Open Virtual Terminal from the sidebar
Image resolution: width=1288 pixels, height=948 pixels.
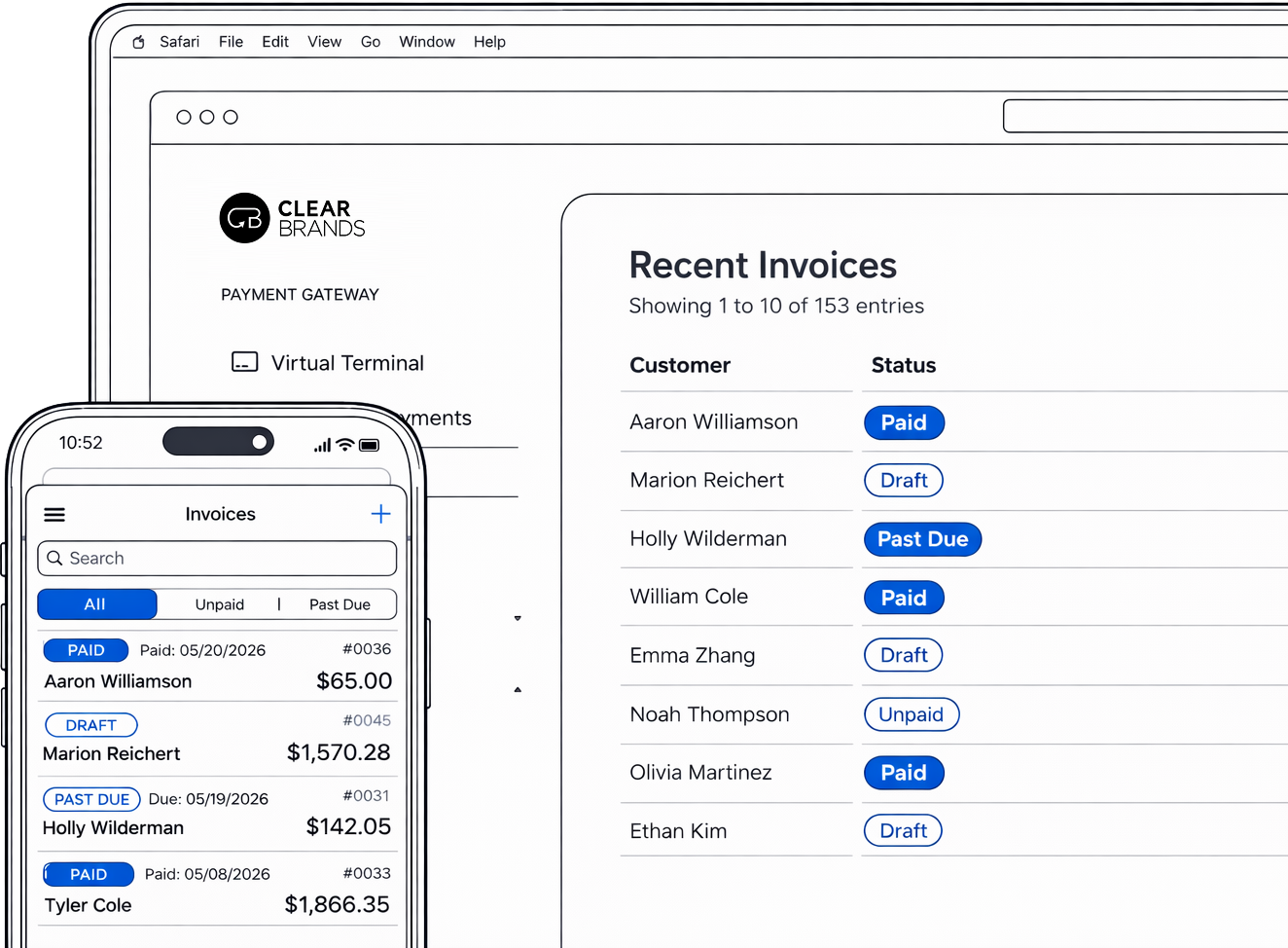tap(347, 363)
